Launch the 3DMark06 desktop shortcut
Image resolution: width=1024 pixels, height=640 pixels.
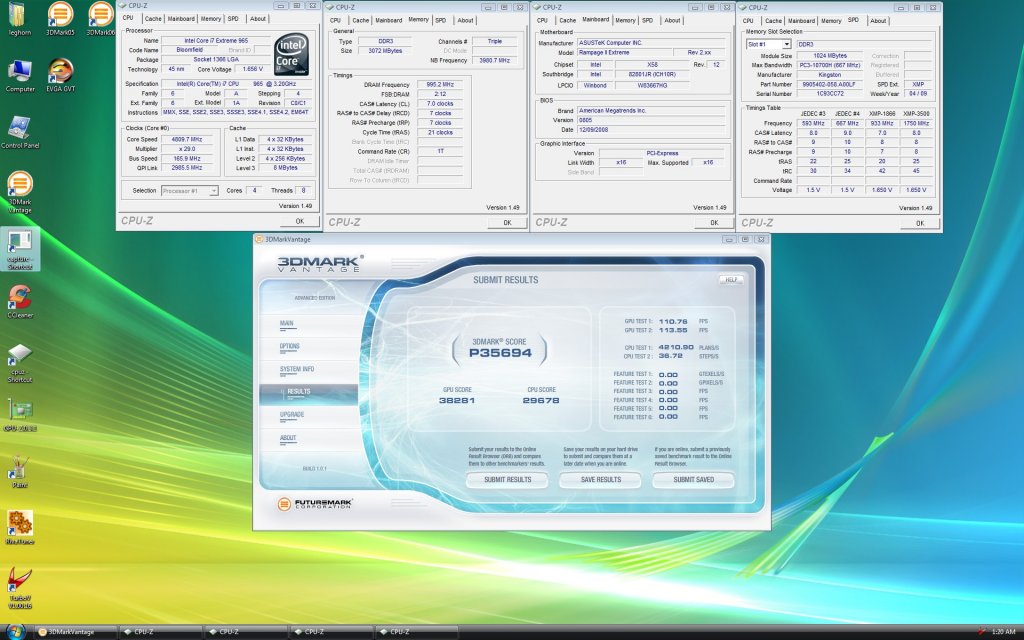click(x=100, y=18)
